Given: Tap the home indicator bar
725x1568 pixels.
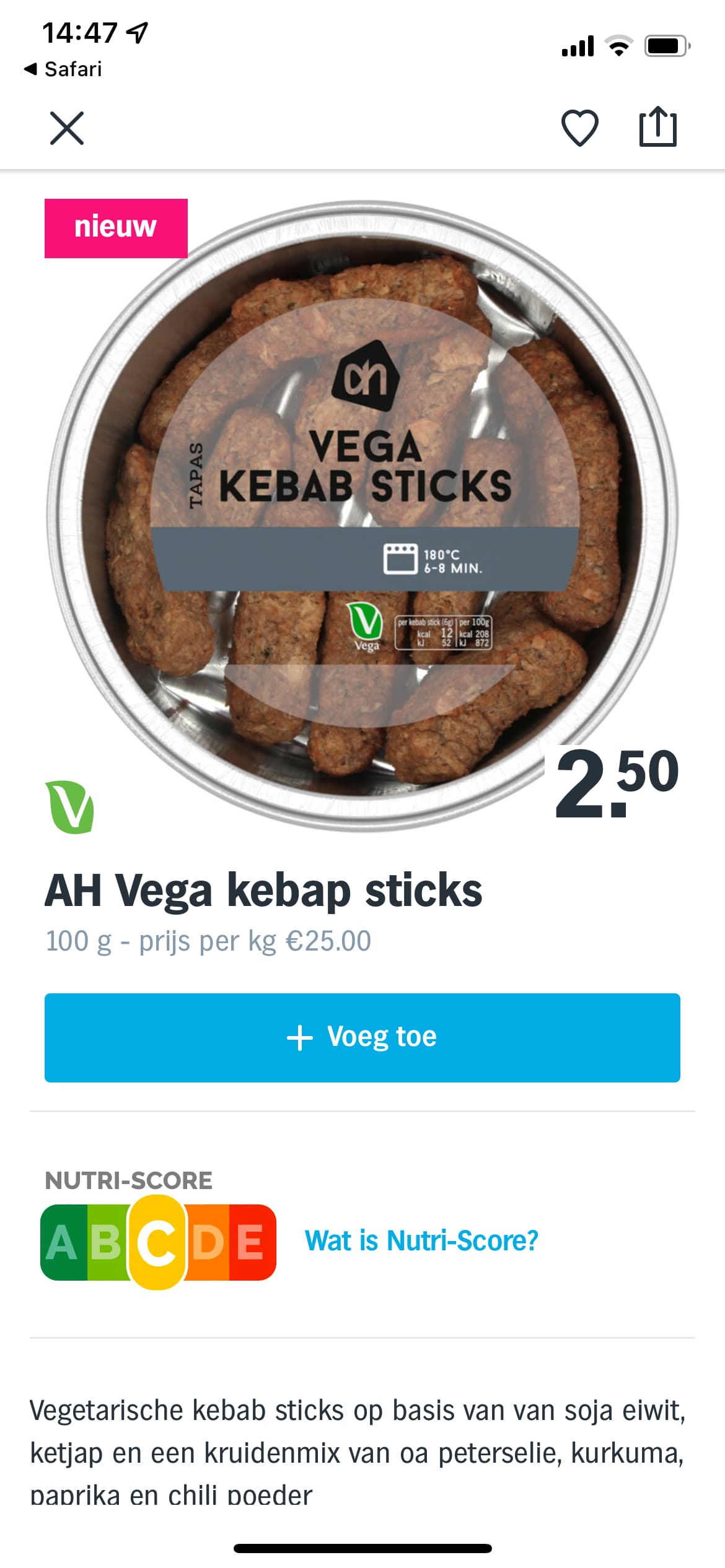Looking at the screenshot, I should pos(362,1548).
